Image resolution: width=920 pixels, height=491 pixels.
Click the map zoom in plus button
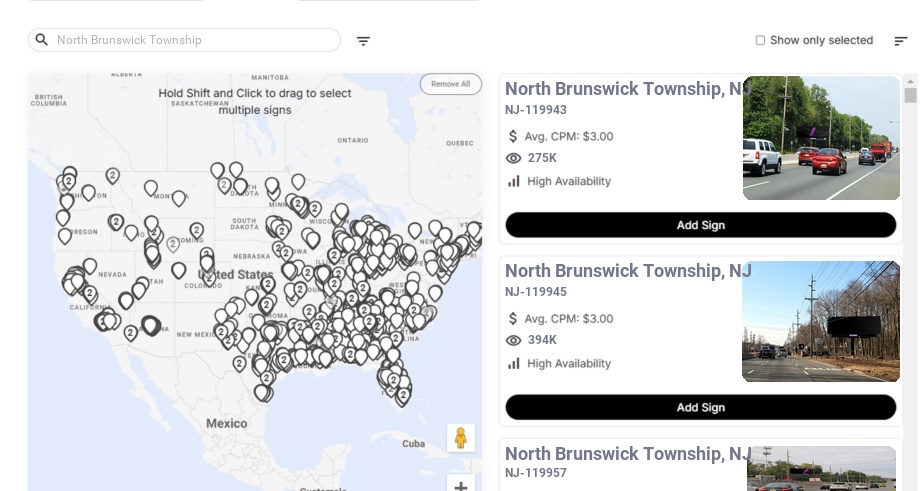tap(460, 486)
